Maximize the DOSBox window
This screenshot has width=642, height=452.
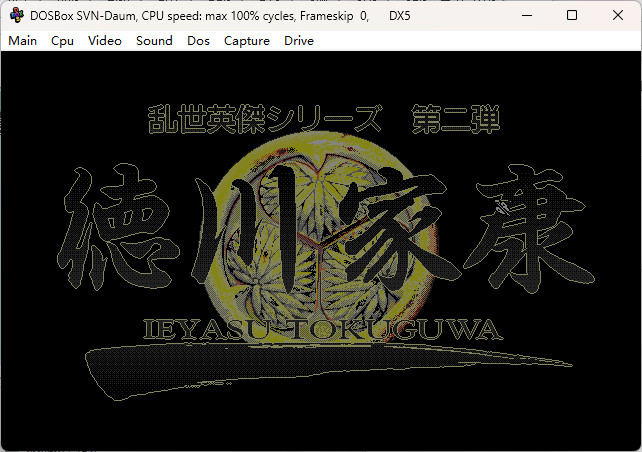pyautogui.click(x=571, y=16)
